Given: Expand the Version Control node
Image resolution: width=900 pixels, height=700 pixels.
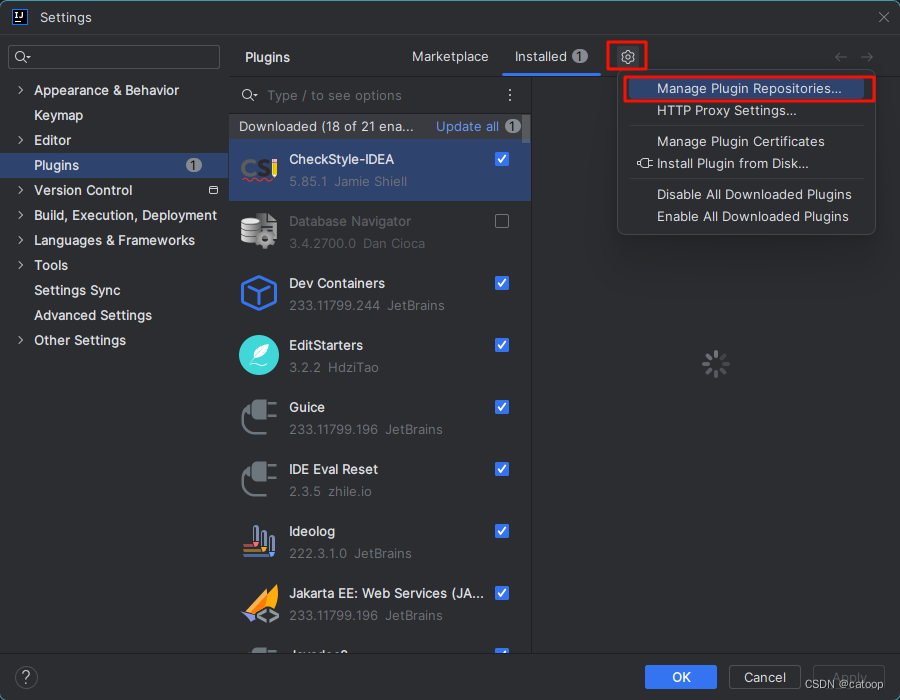Looking at the screenshot, I should (21, 190).
